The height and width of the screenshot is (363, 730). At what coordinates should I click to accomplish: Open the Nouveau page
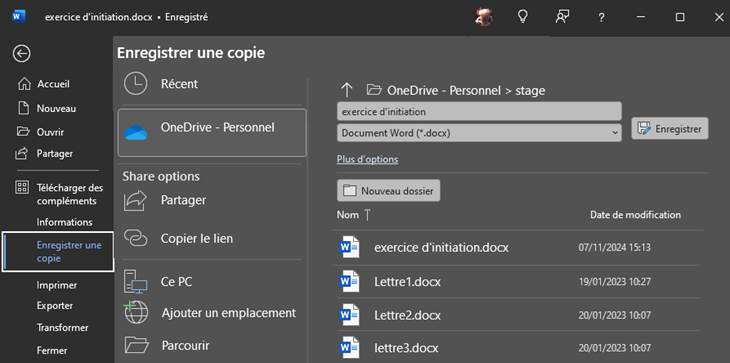(47, 108)
